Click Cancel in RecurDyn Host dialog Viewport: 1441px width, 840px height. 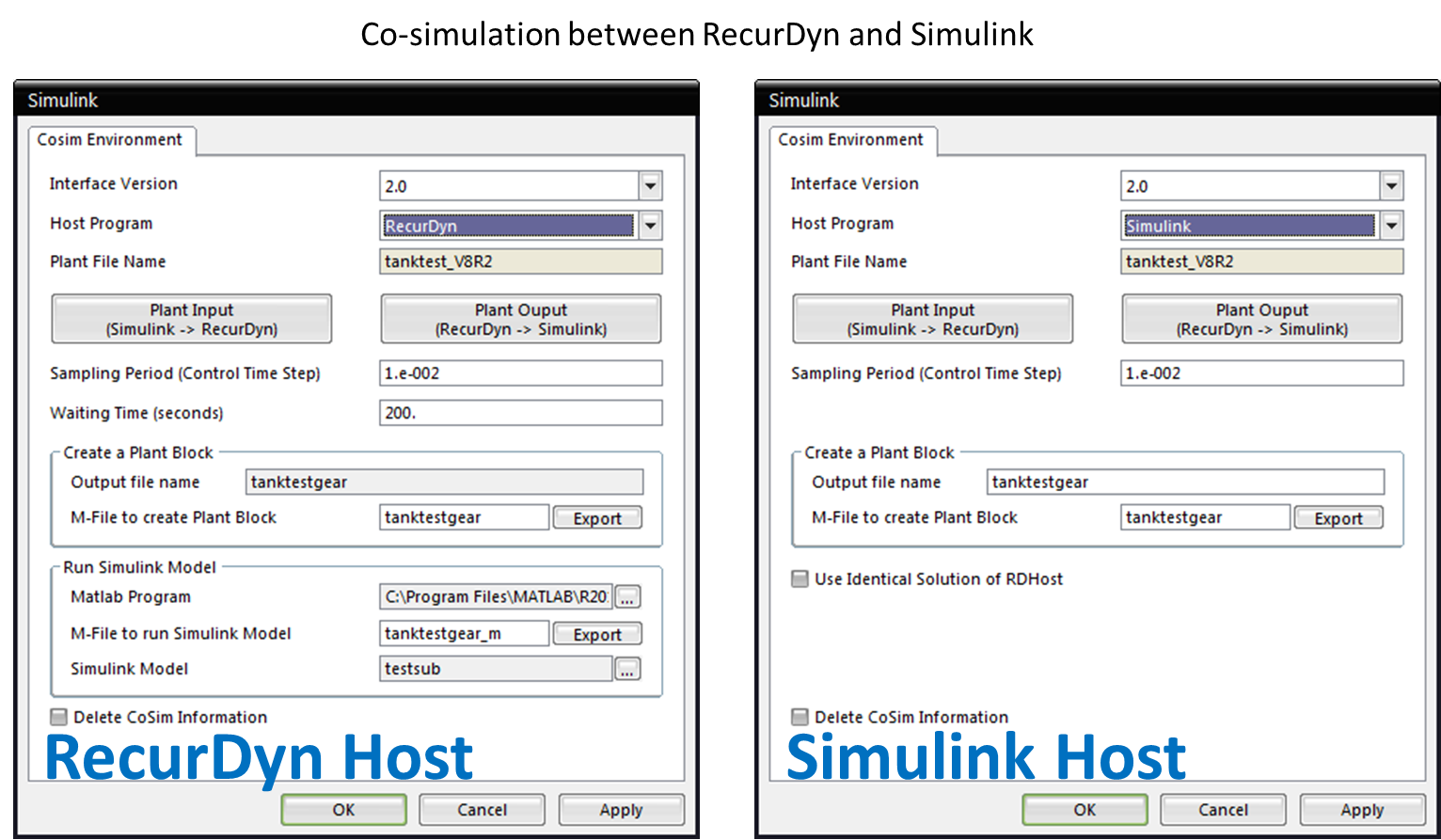coord(482,810)
